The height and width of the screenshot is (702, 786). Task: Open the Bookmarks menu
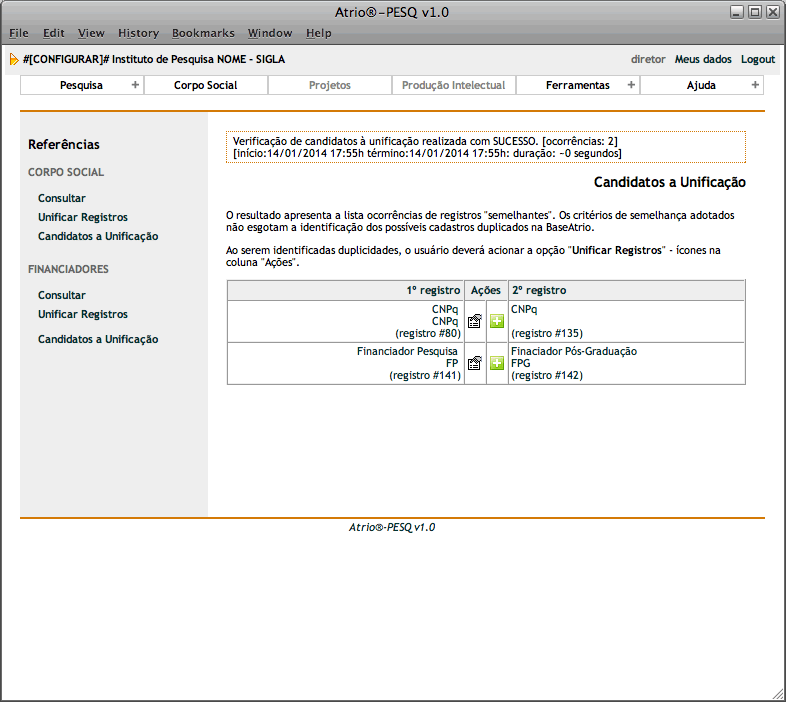(203, 33)
